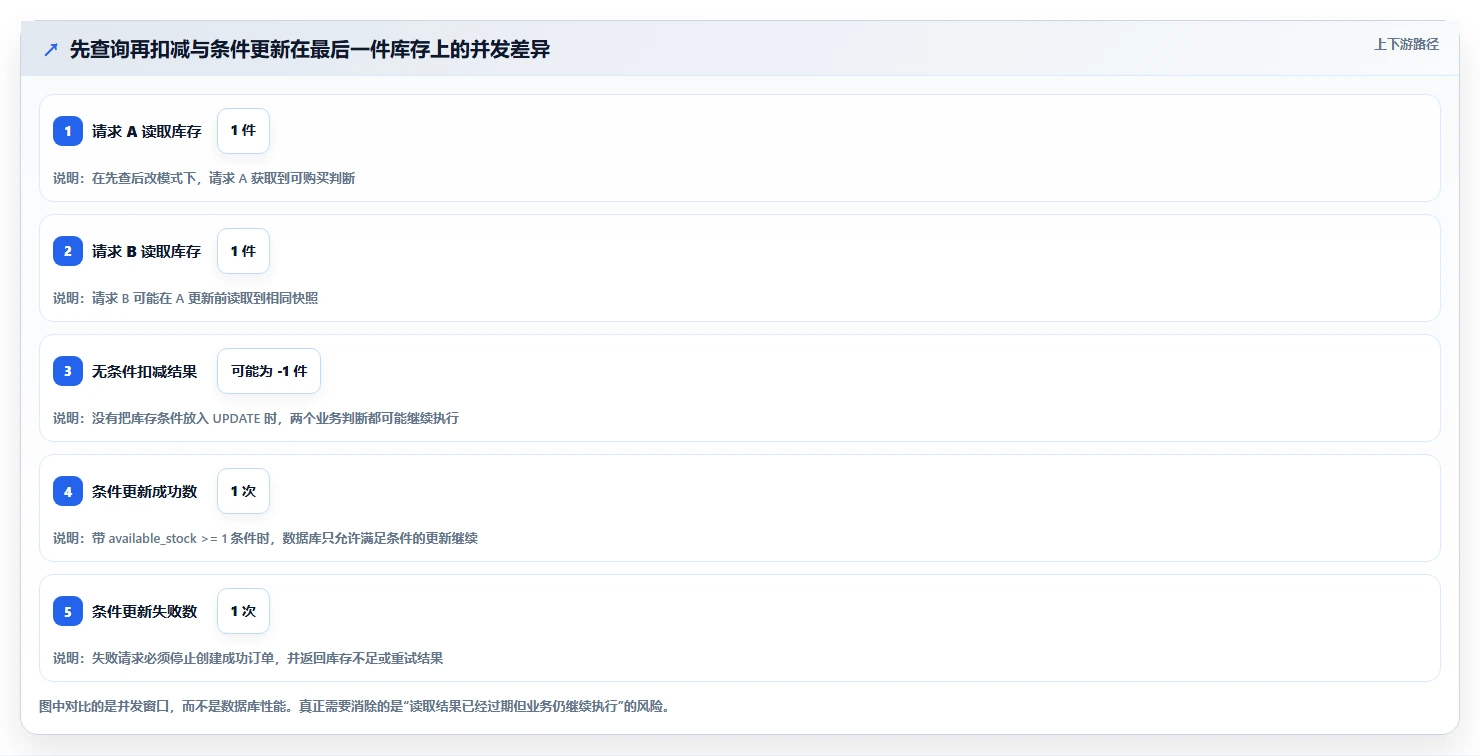The height and width of the screenshot is (756, 1480).
Task: Click the 条件更新失败数 label
Action: [145, 611]
